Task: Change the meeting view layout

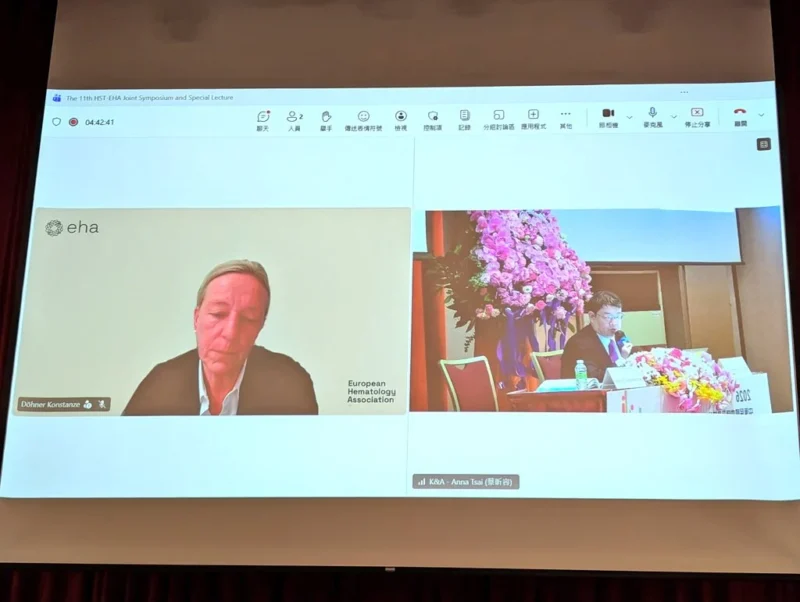Action: 401,118
